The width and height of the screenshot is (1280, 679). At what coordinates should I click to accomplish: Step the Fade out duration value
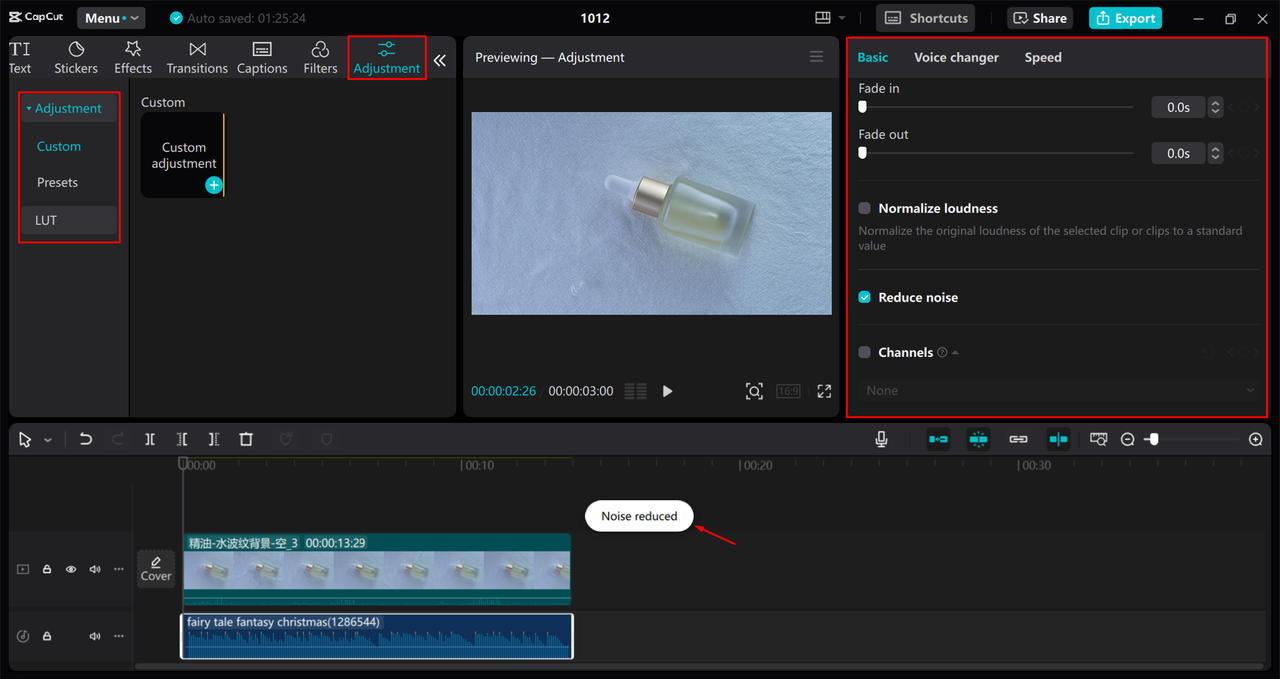[1215, 153]
